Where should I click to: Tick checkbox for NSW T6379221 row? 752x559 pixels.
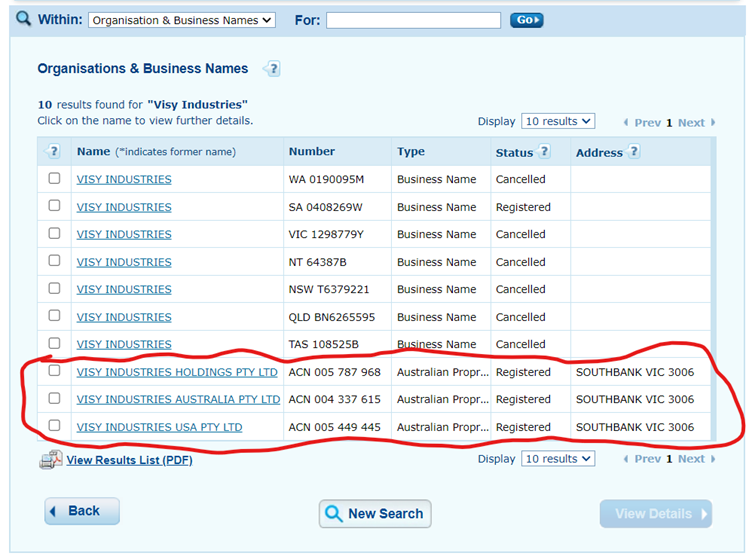[55, 288]
